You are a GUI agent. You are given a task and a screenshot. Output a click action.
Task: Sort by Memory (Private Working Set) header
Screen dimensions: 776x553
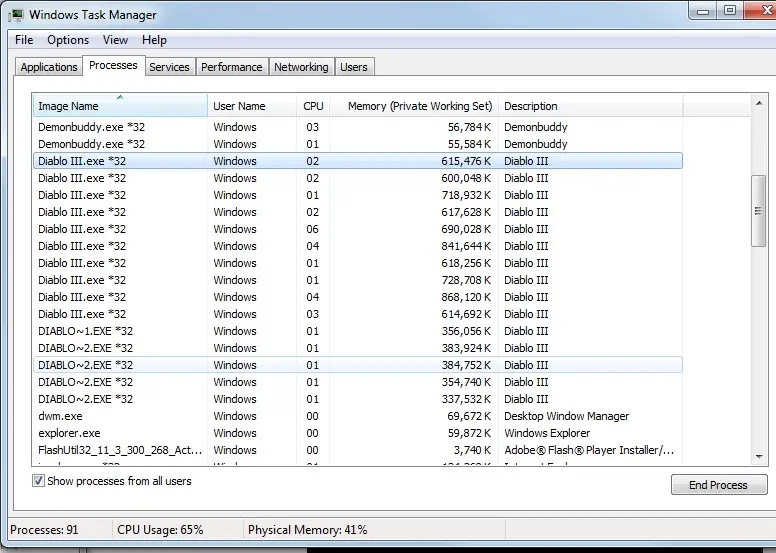click(x=414, y=105)
